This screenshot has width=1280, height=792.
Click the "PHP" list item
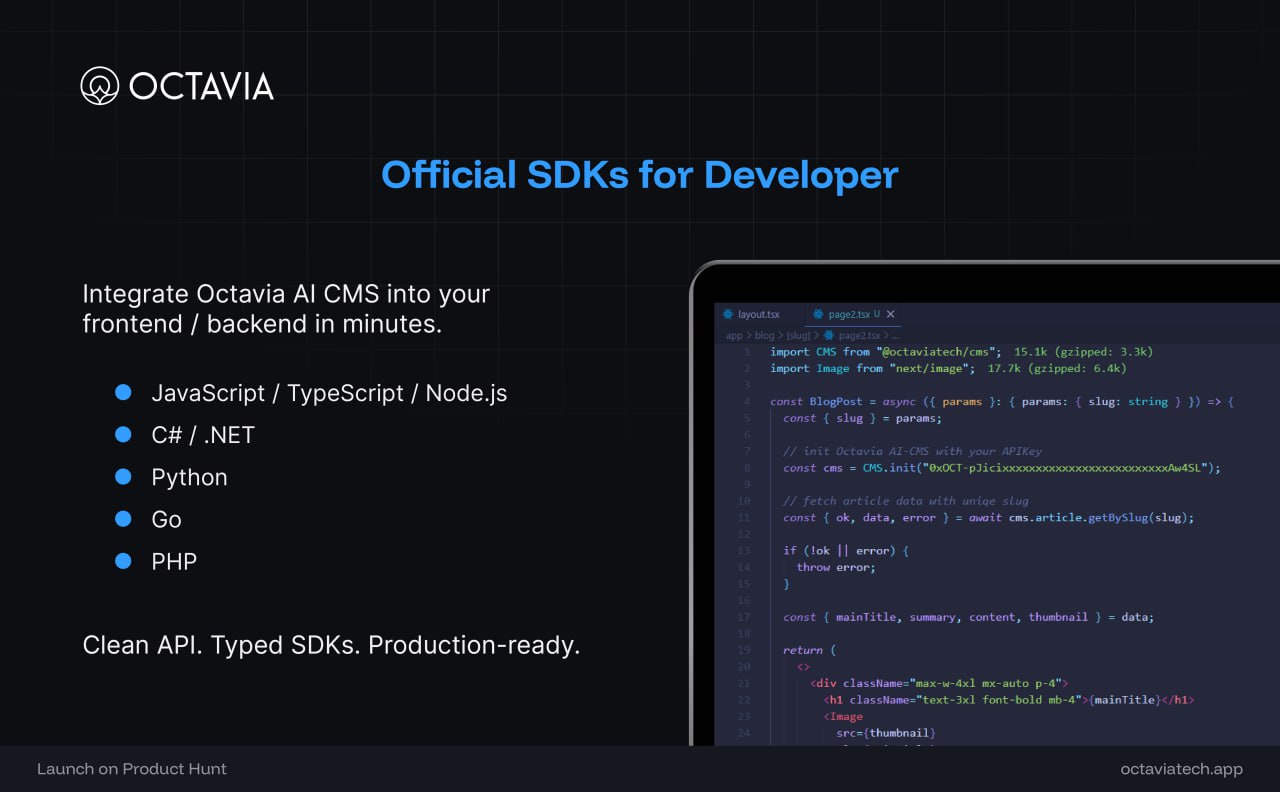click(x=174, y=561)
